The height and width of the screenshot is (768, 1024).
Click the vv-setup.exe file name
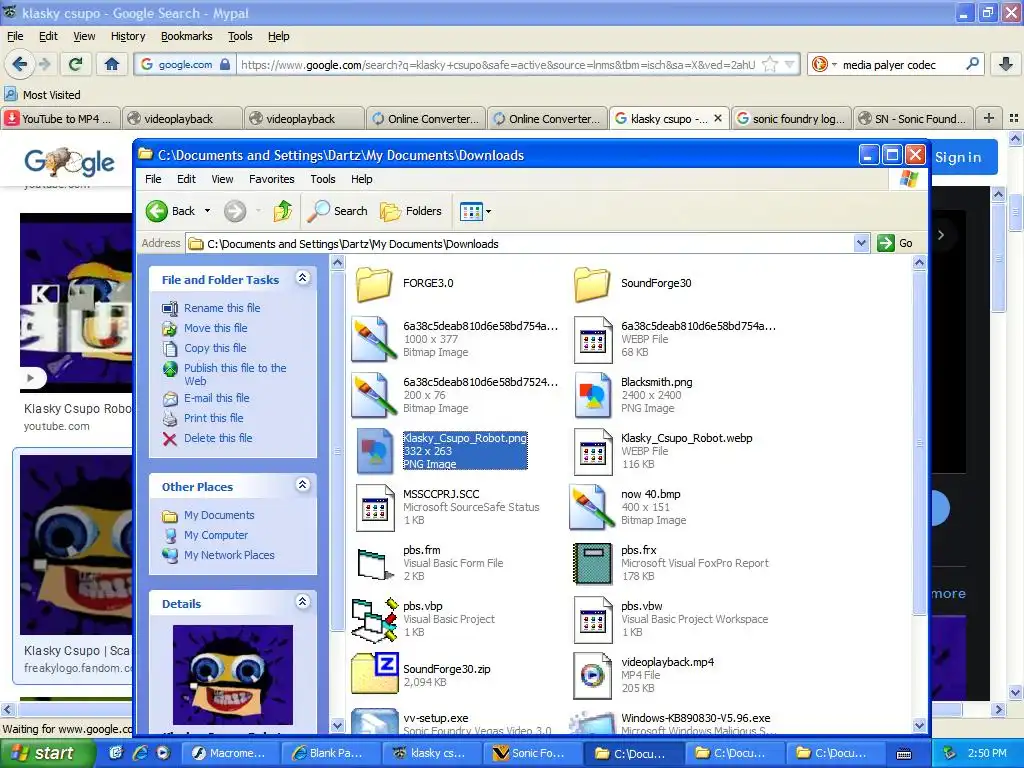(x=436, y=718)
